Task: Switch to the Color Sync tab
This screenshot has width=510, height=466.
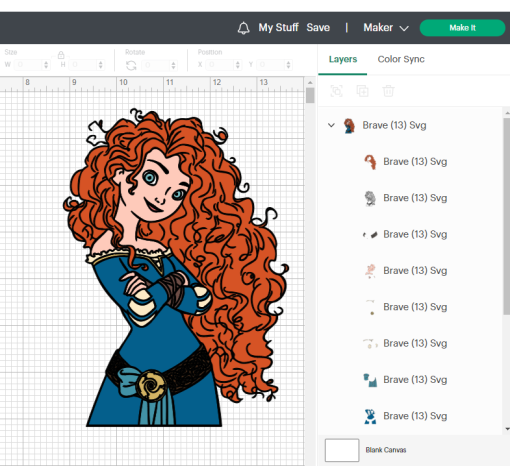Action: [x=401, y=59]
